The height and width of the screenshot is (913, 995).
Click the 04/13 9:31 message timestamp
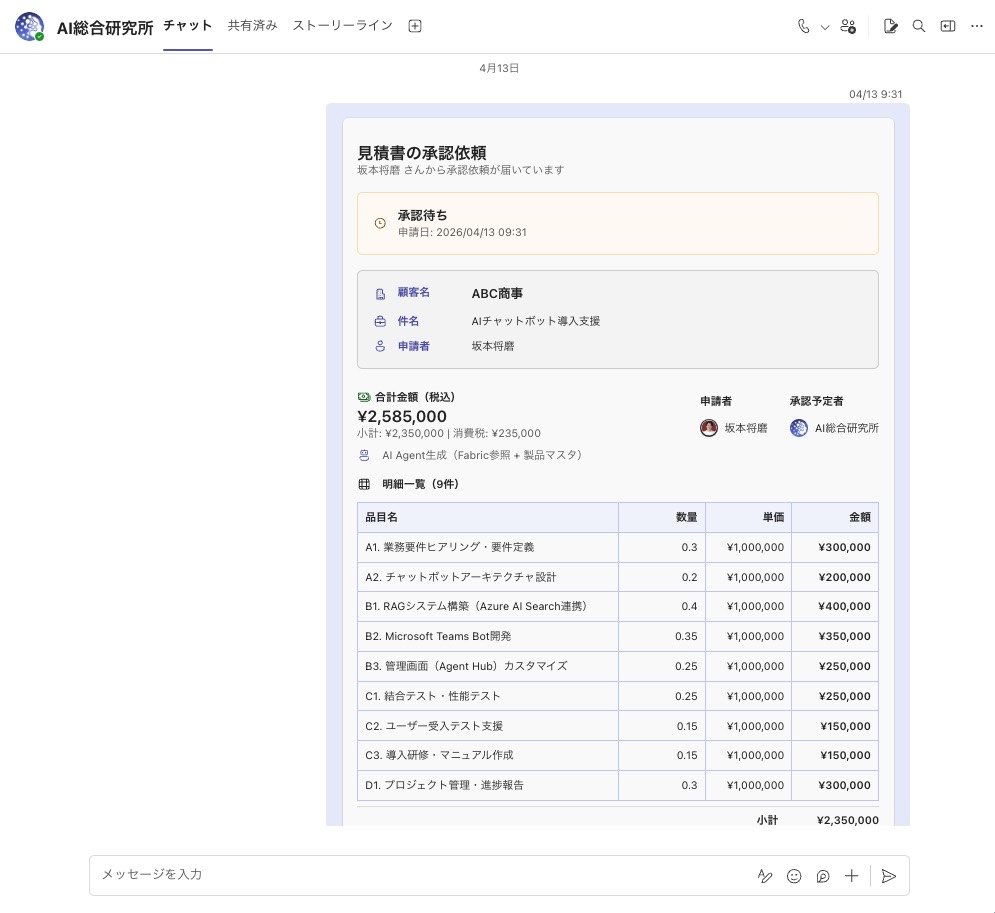pos(875,95)
